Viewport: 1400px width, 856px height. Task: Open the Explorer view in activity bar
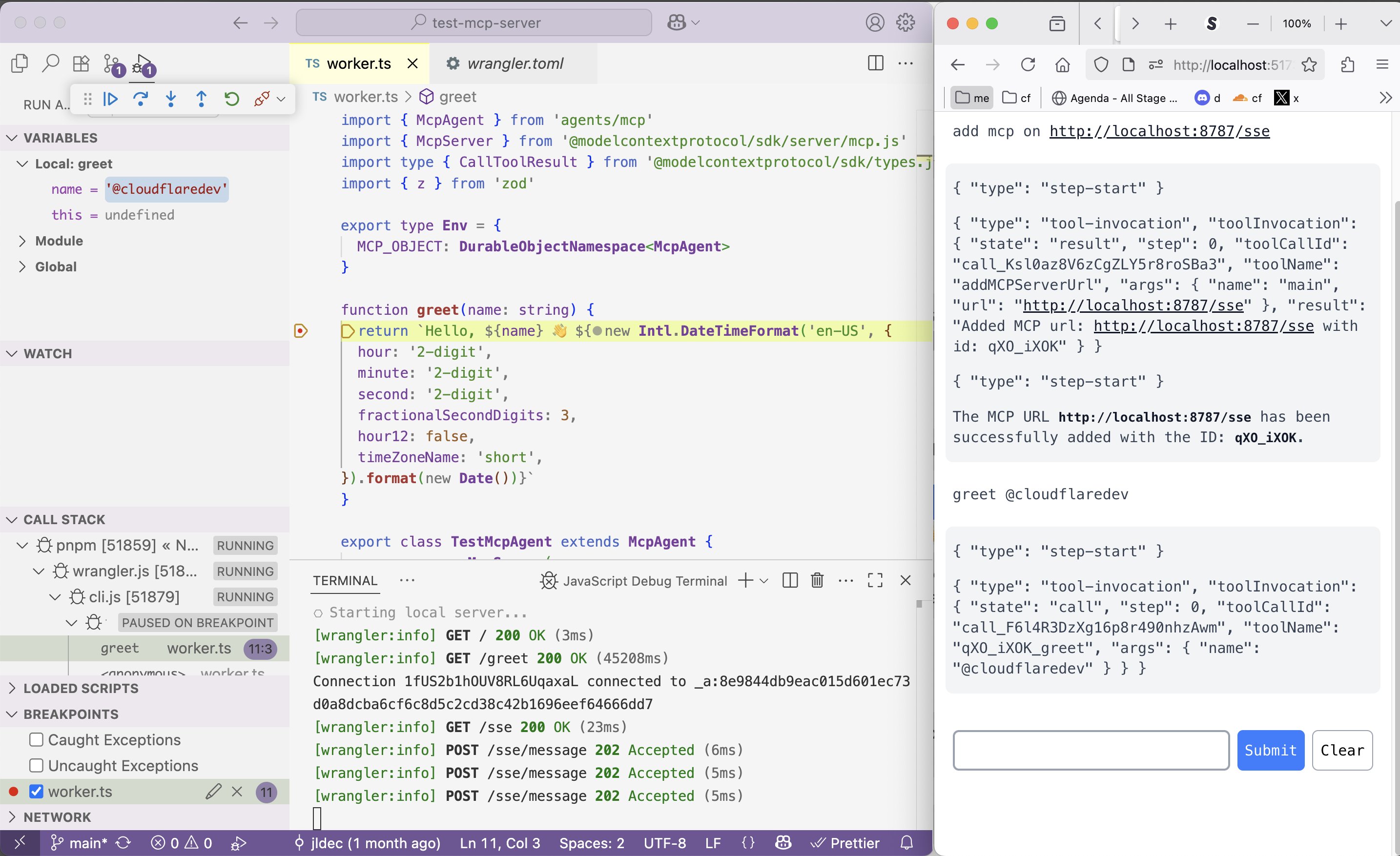coord(20,63)
